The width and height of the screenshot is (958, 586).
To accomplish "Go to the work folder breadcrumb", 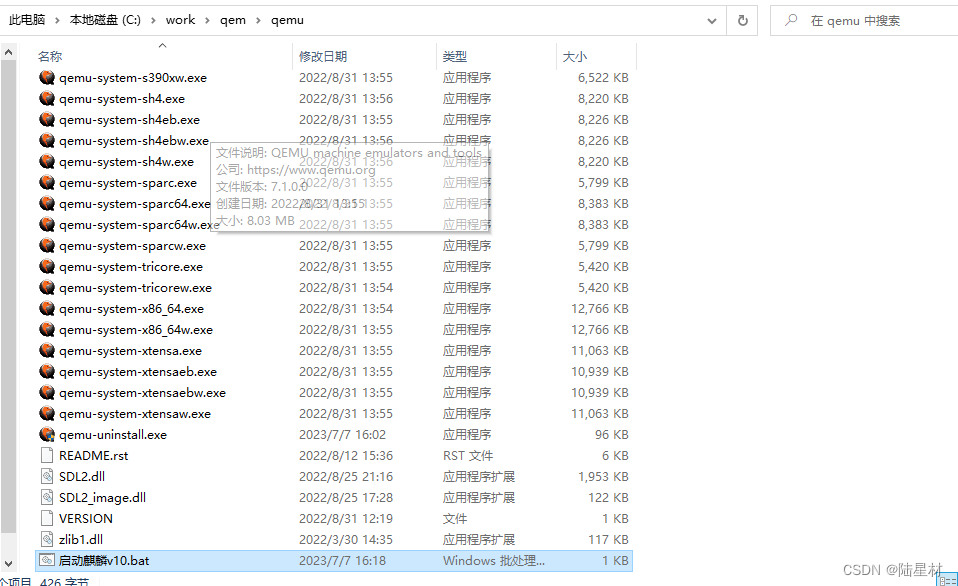I will (x=180, y=20).
